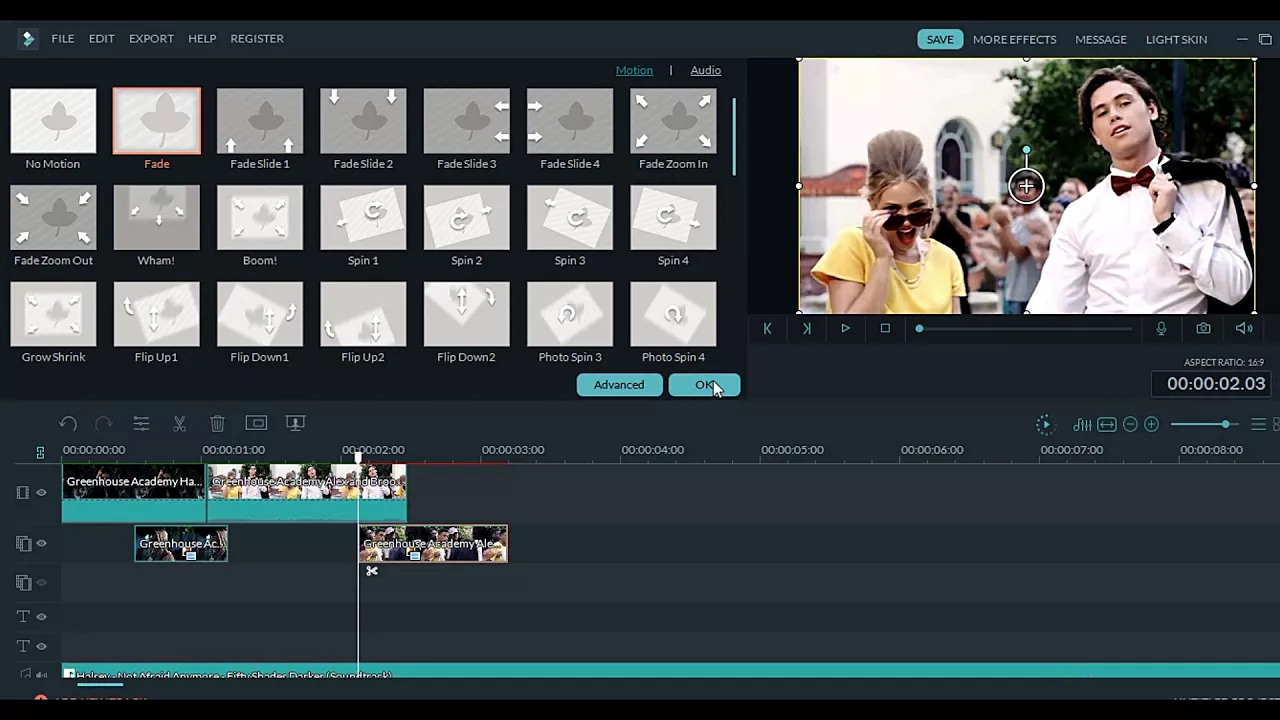Jump to next frame in preview

[807, 328]
